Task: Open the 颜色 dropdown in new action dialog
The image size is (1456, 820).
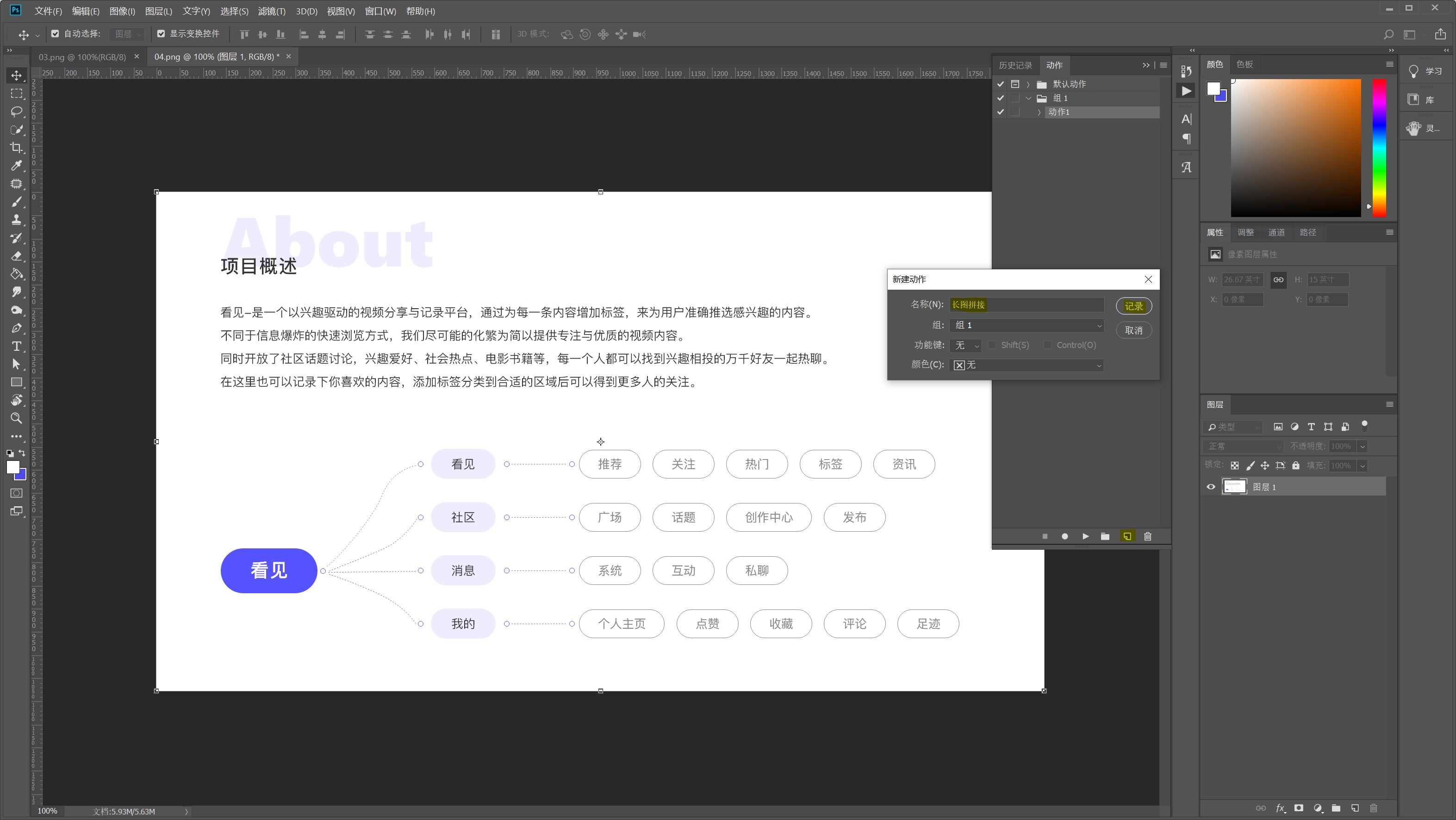Action: (1027, 365)
